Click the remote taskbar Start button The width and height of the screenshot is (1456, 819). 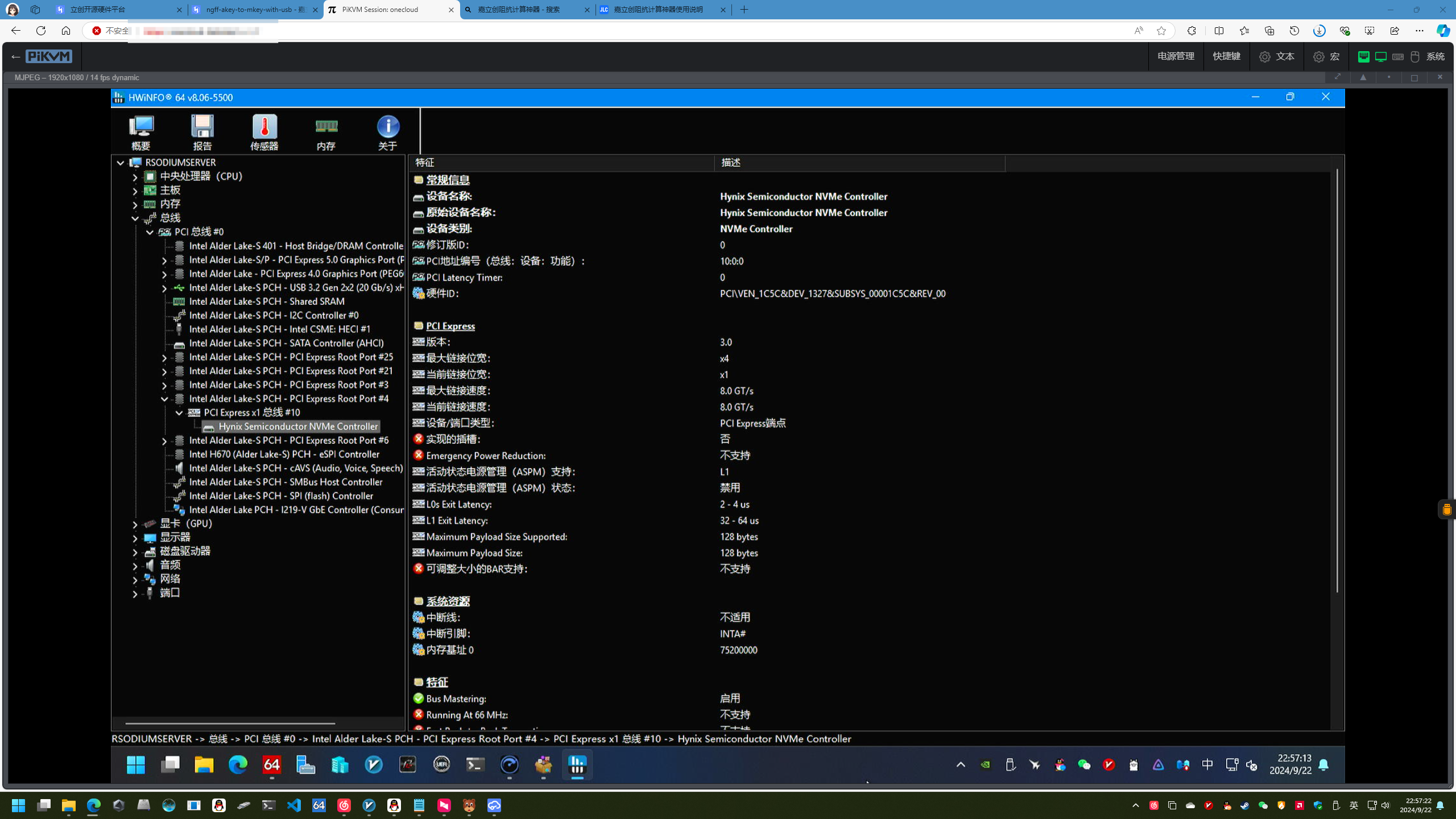136,765
